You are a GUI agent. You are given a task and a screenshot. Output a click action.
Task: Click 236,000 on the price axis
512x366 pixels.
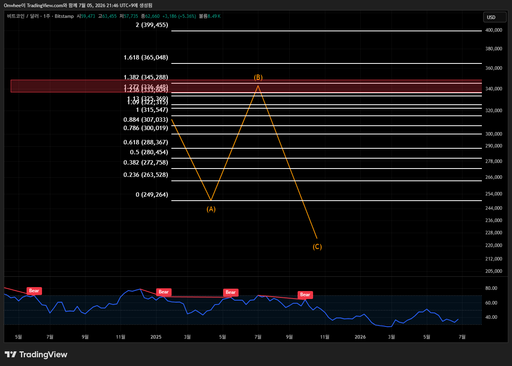494,220
